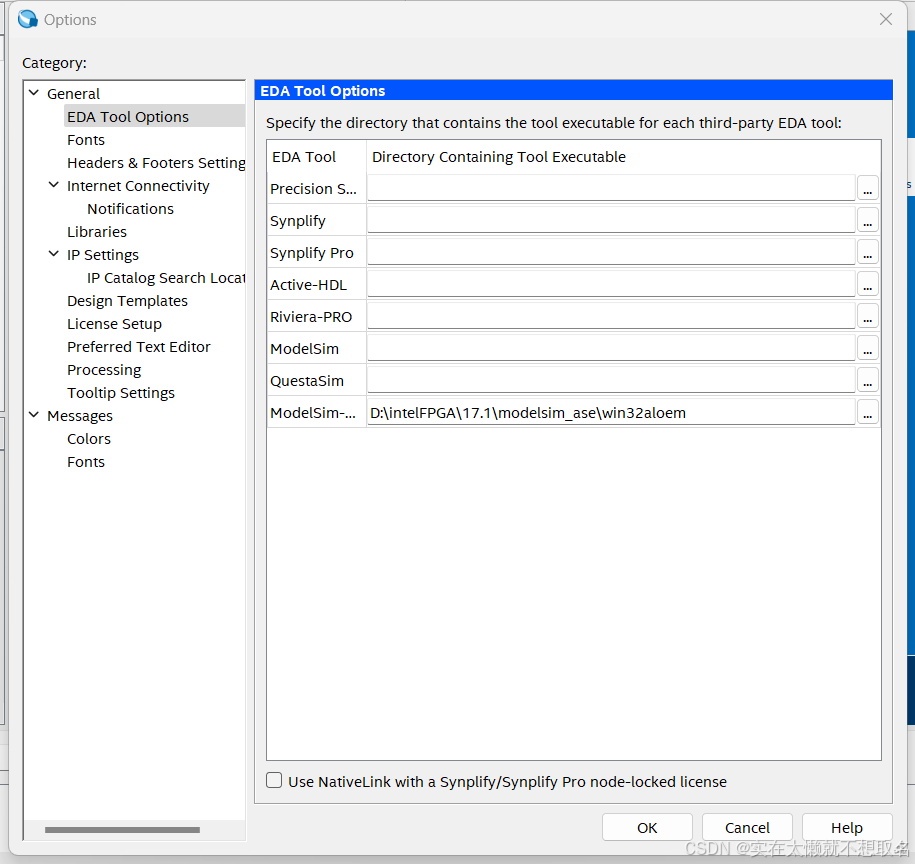Open Help for EDA Tool Options
This screenshot has height=864, width=915.
tap(847, 827)
